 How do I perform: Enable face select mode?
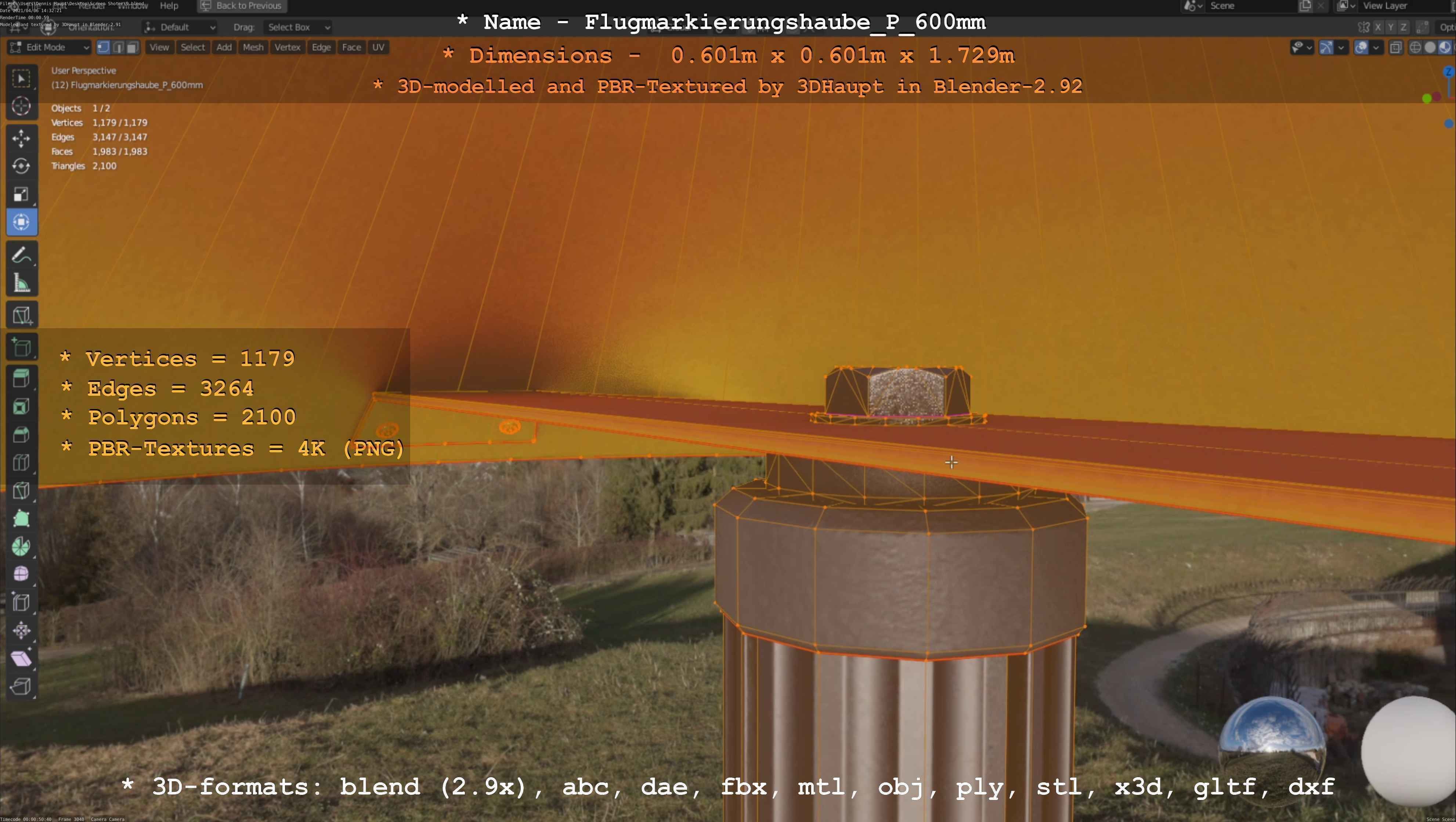(132, 47)
